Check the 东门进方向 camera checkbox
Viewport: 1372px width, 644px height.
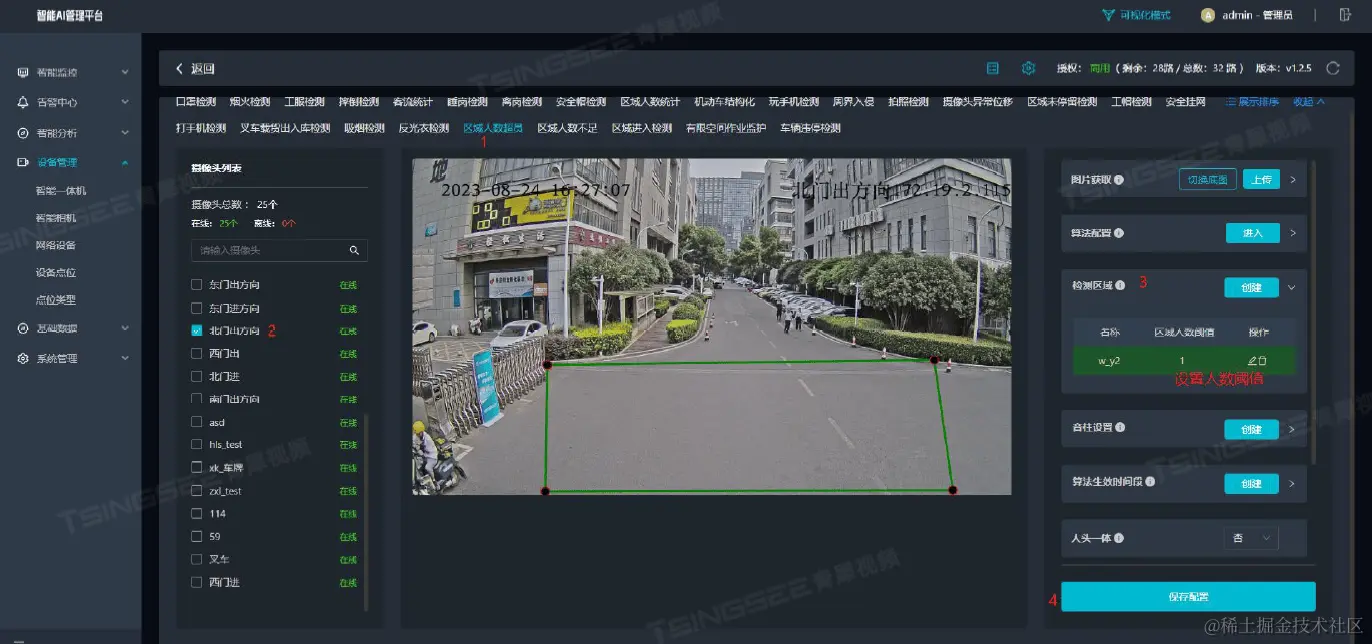coord(197,308)
